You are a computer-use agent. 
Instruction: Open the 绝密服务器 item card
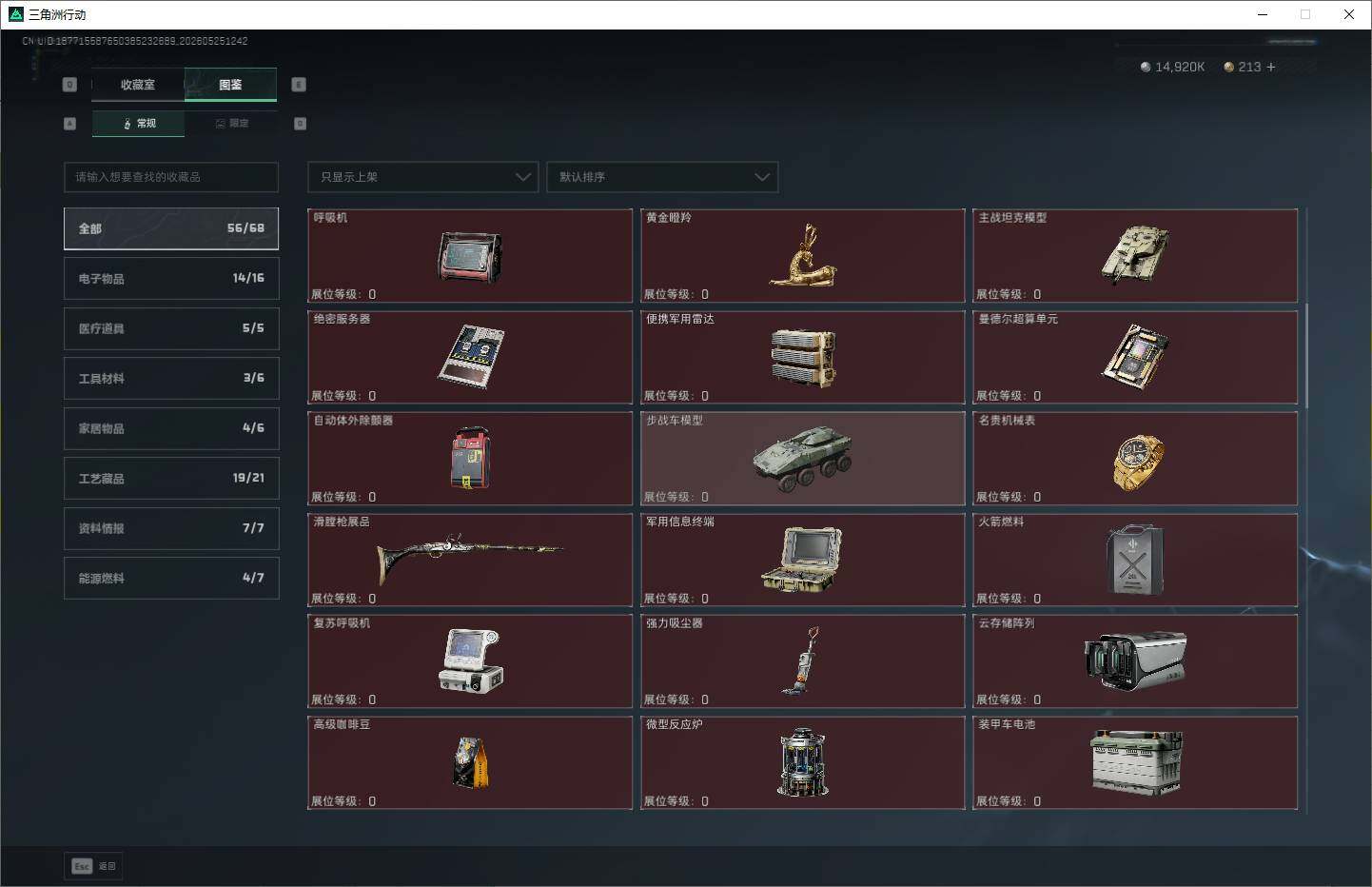(470, 357)
